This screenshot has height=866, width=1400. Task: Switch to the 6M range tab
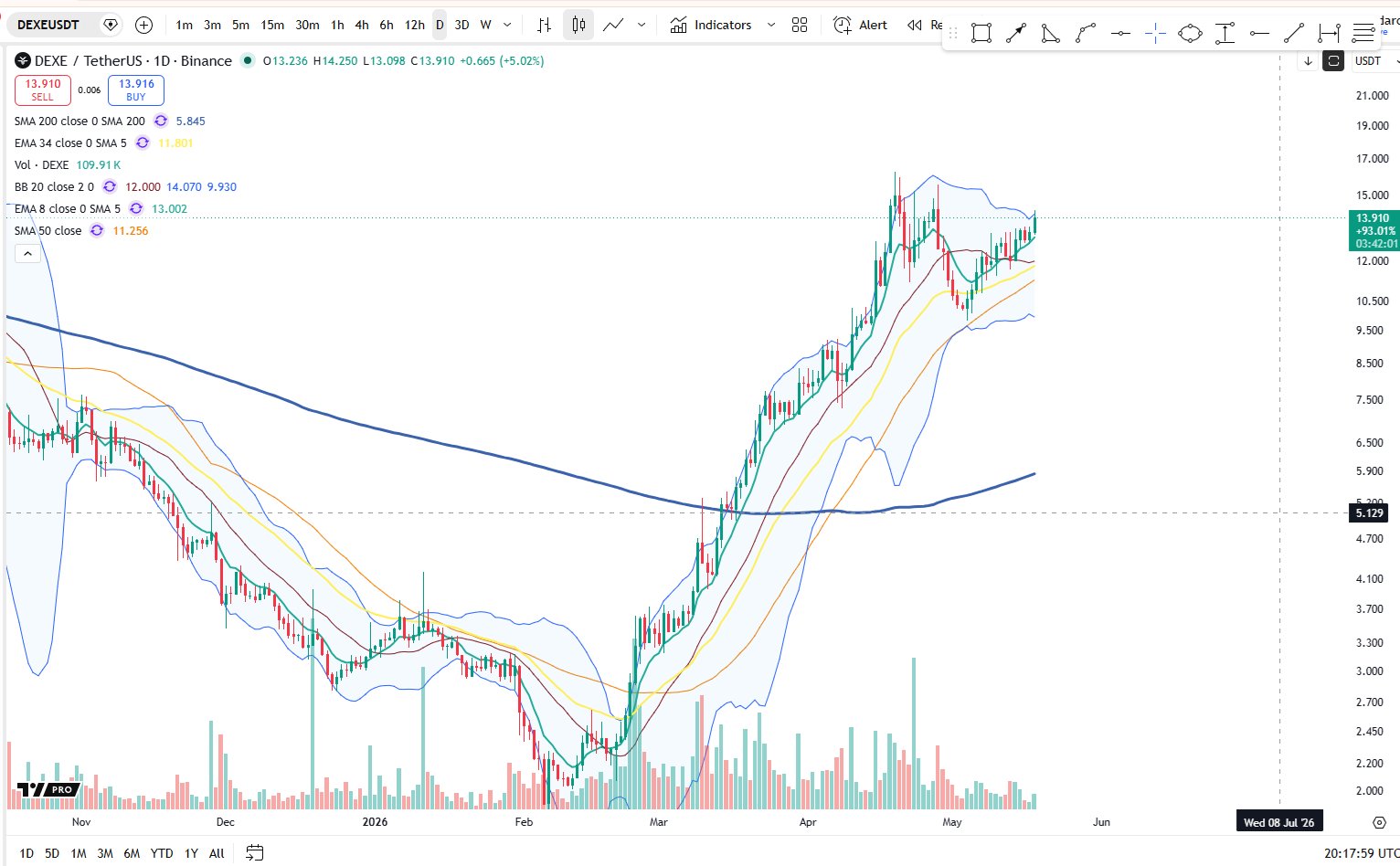pyautogui.click(x=132, y=853)
